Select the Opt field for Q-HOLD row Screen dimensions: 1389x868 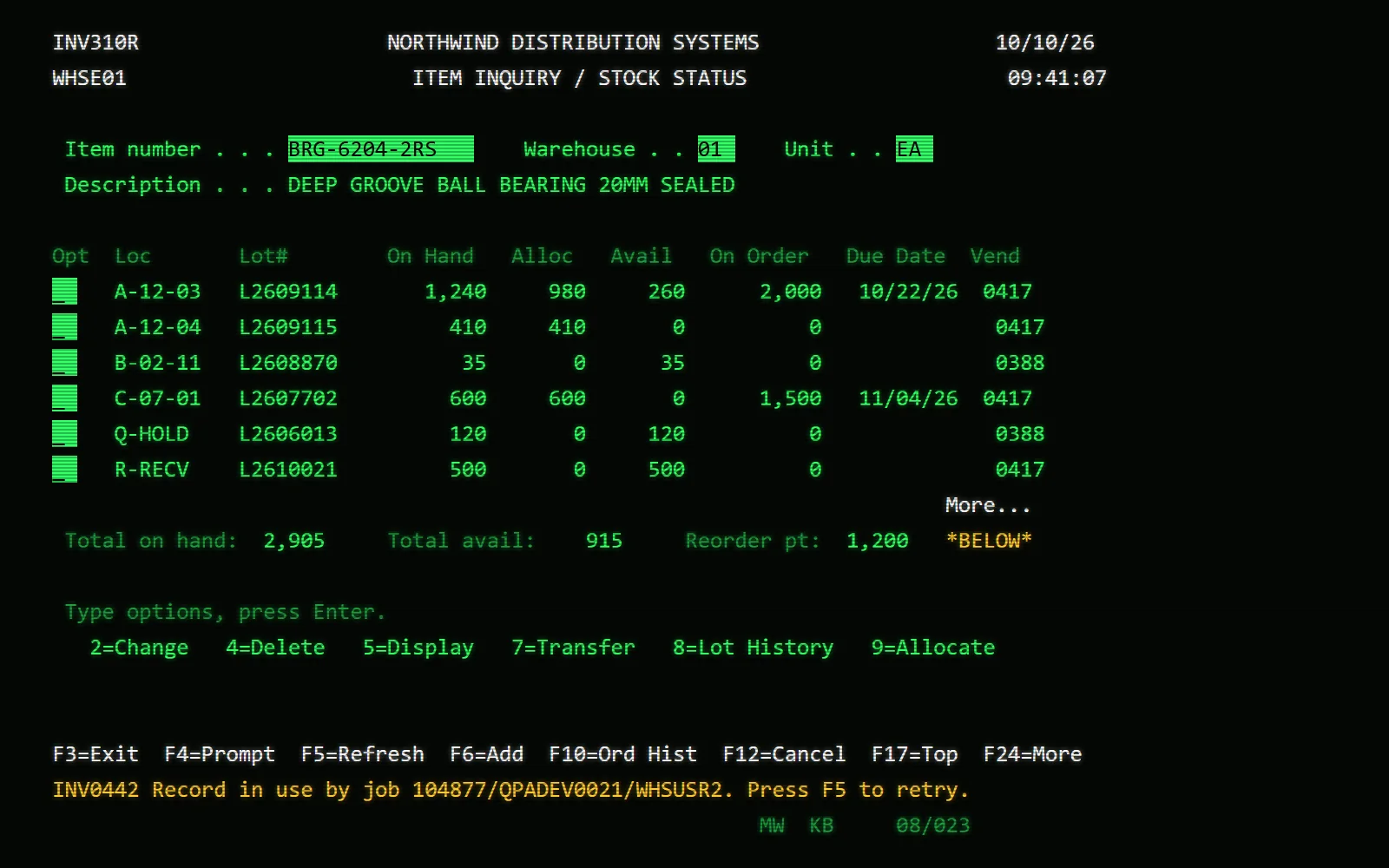coord(64,434)
